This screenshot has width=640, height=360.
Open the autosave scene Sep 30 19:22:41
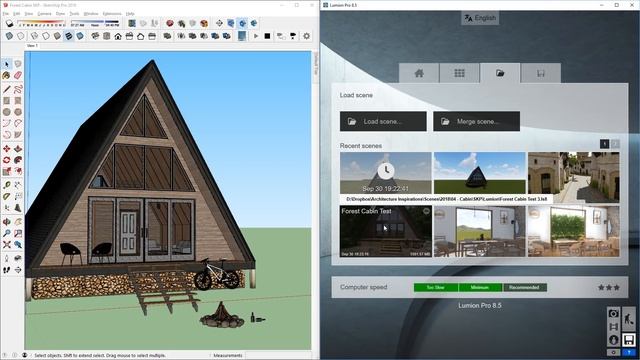point(386,173)
